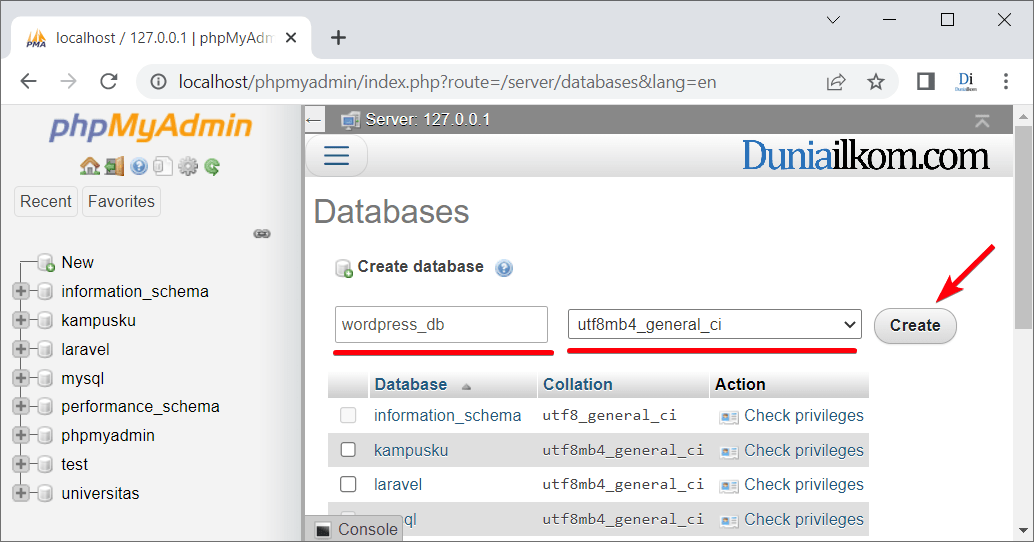
Task: Select phpmyadmin in the navigation tree
Action: click(x=107, y=435)
